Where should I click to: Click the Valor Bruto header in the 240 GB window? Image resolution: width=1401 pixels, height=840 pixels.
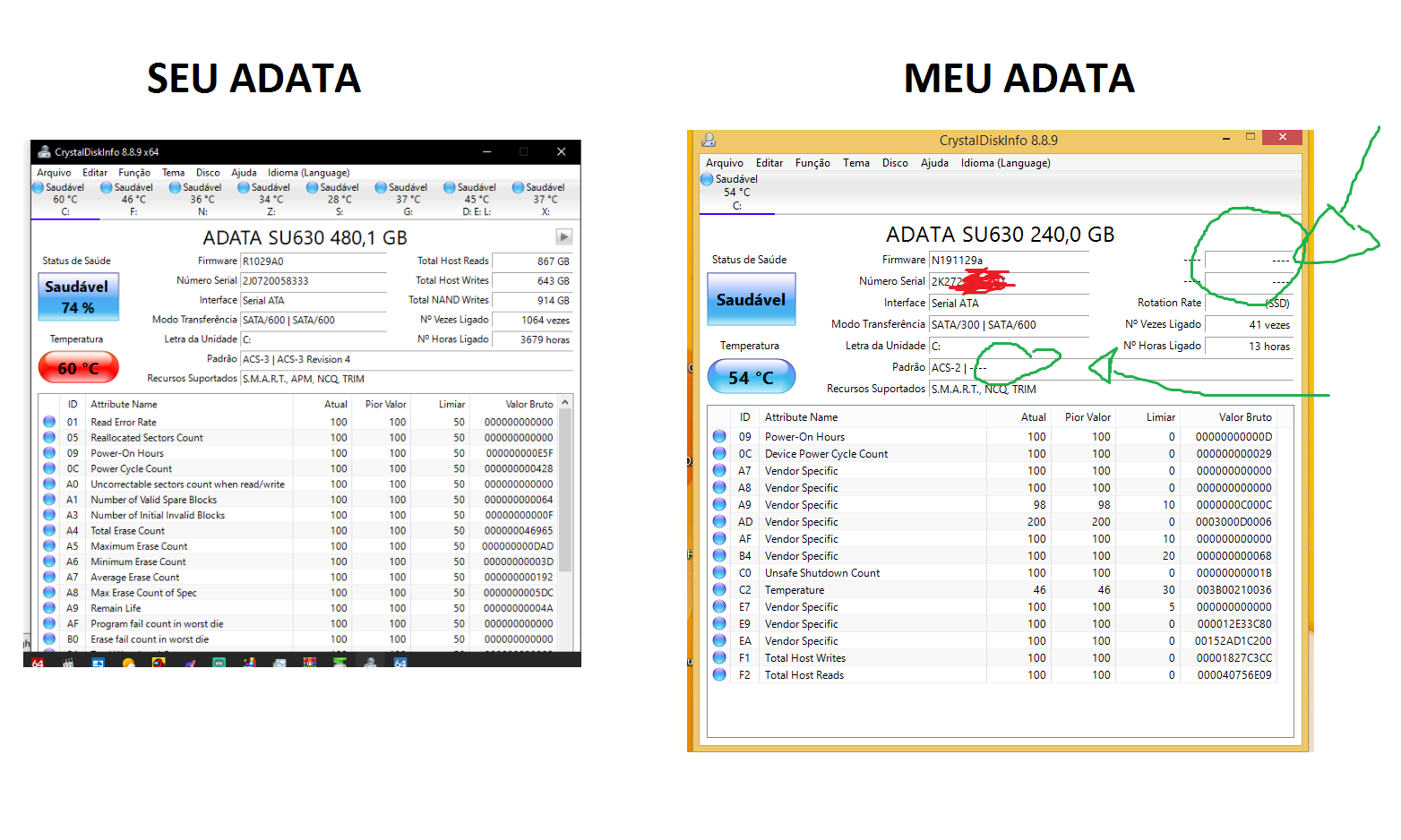1245,417
